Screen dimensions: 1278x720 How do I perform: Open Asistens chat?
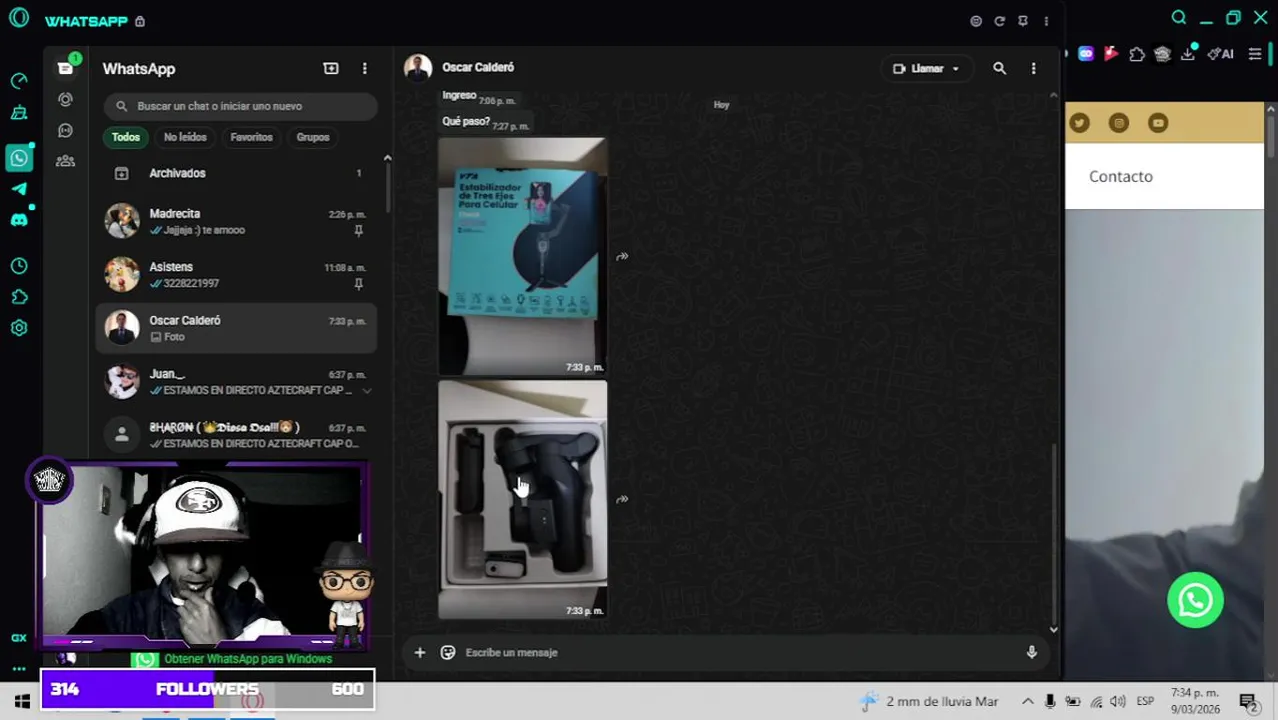236,274
